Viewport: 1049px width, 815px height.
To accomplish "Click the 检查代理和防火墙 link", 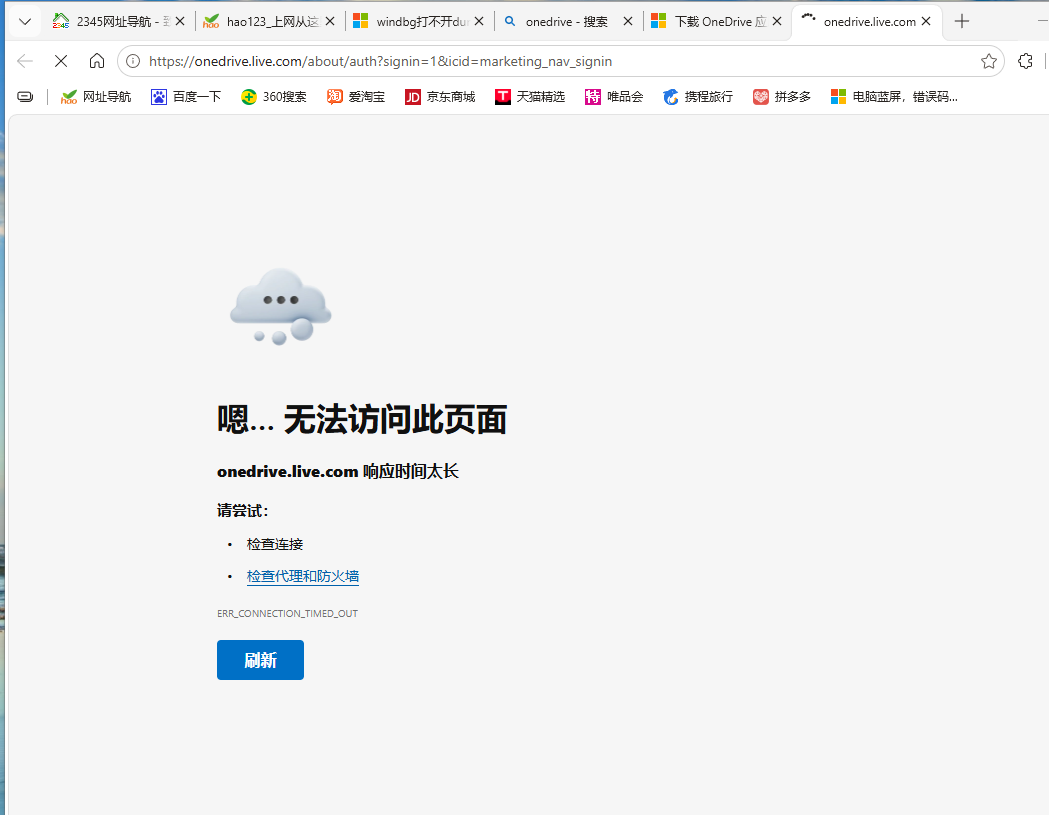I will [x=302, y=576].
